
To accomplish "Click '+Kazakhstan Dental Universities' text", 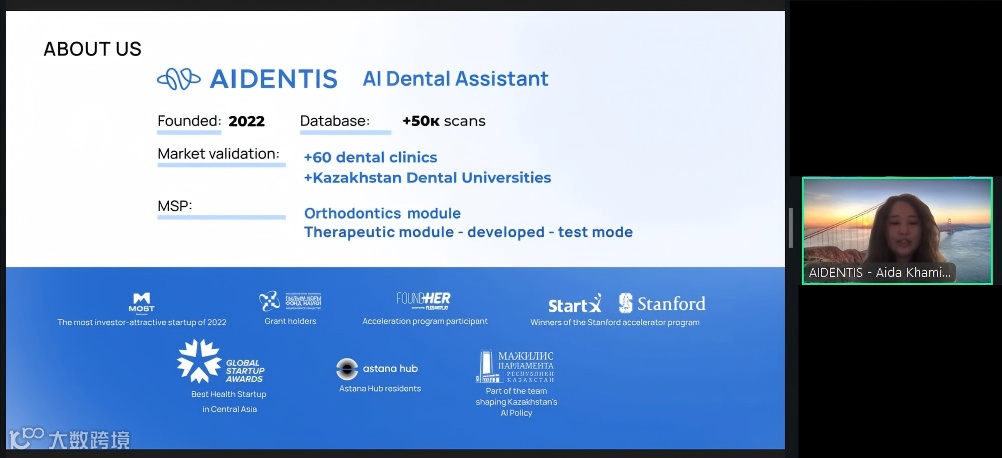I will click(428, 178).
